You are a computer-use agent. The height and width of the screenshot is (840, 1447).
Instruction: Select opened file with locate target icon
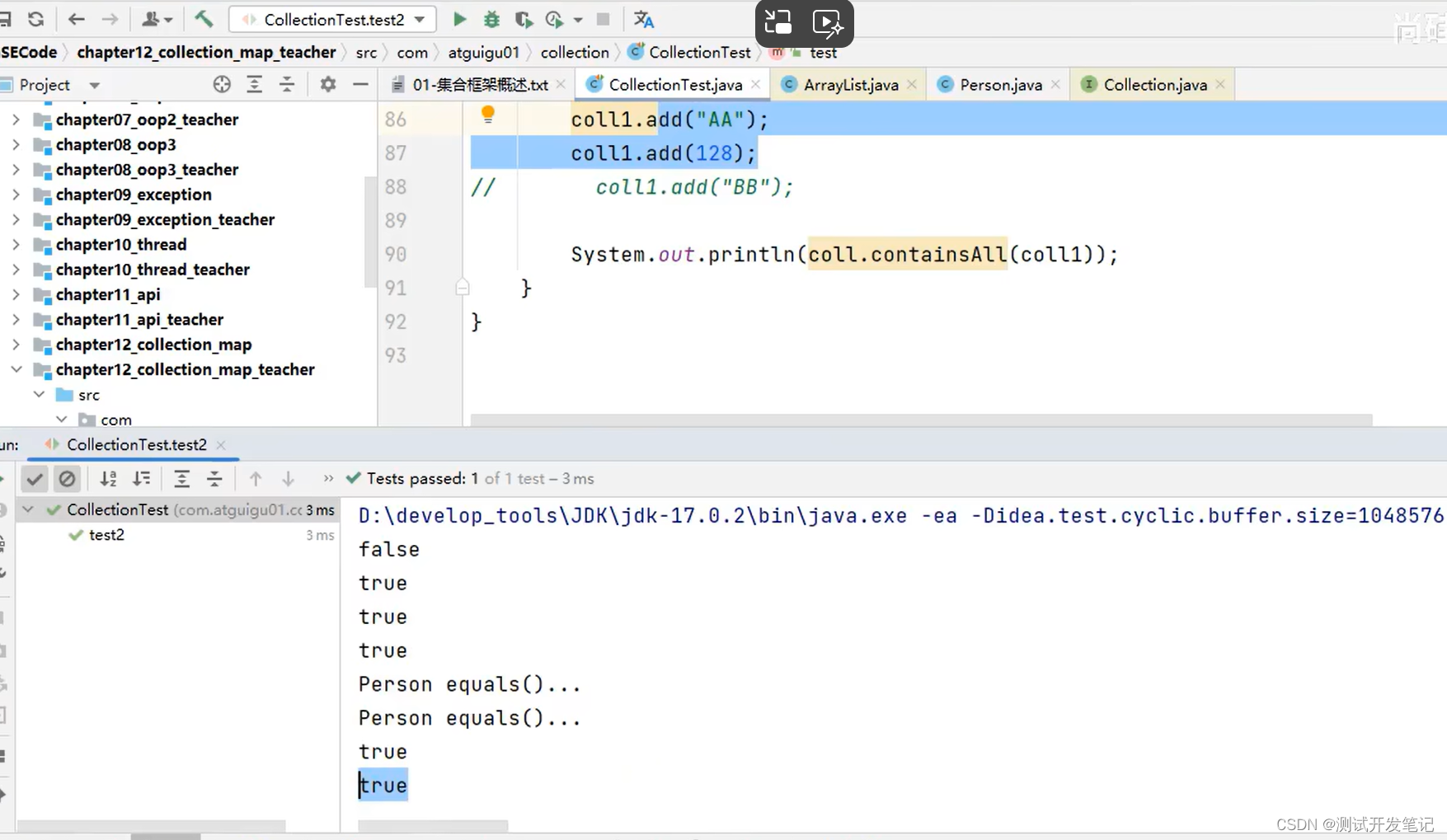pyautogui.click(x=222, y=84)
